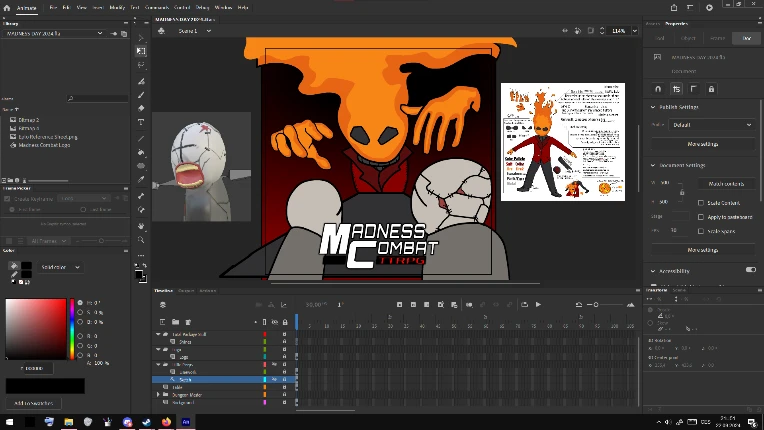
Task: Click the Onion Skin icon
Action: (469, 304)
